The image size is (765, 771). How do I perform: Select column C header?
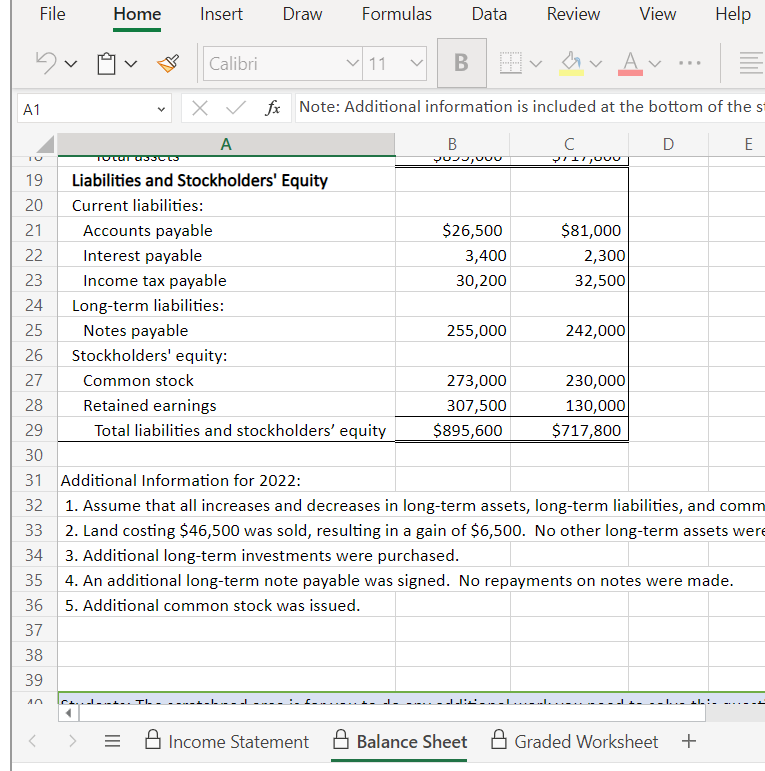[x=569, y=144]
